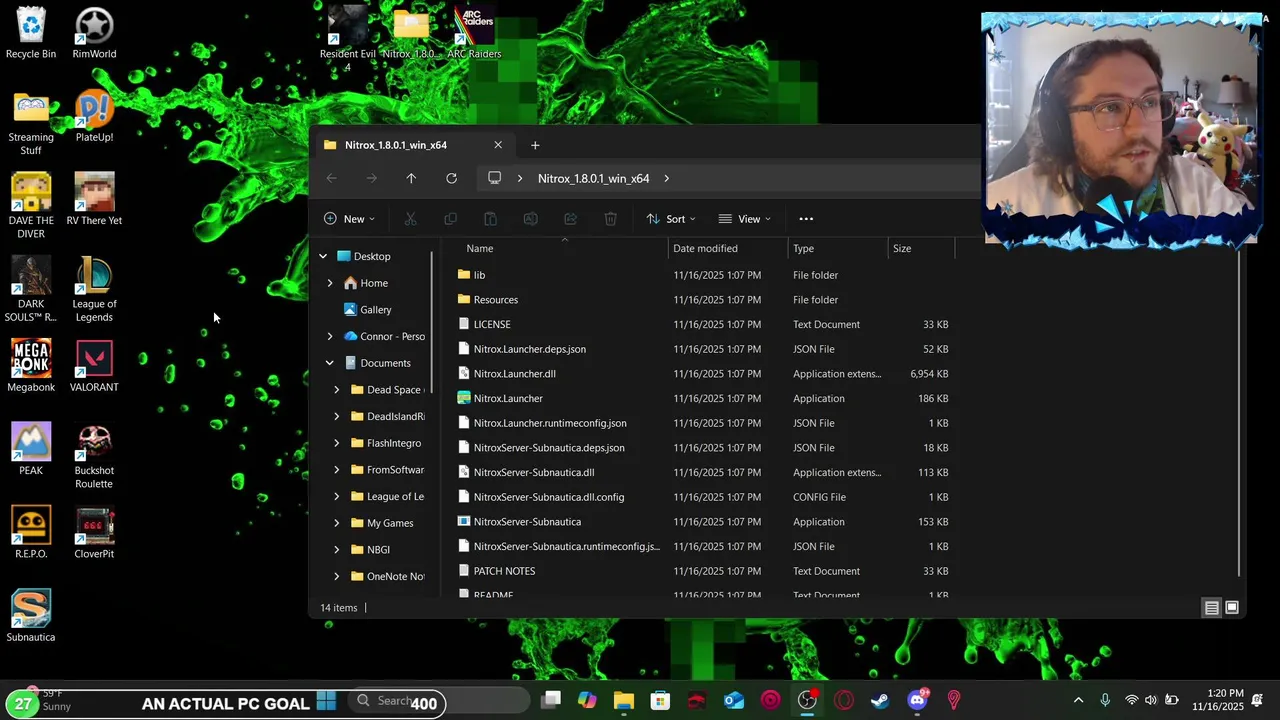Image resolution: width=1280 pixels, height=720 pixels.
Task: Switch to details view in status bar
Action: 1211,607
